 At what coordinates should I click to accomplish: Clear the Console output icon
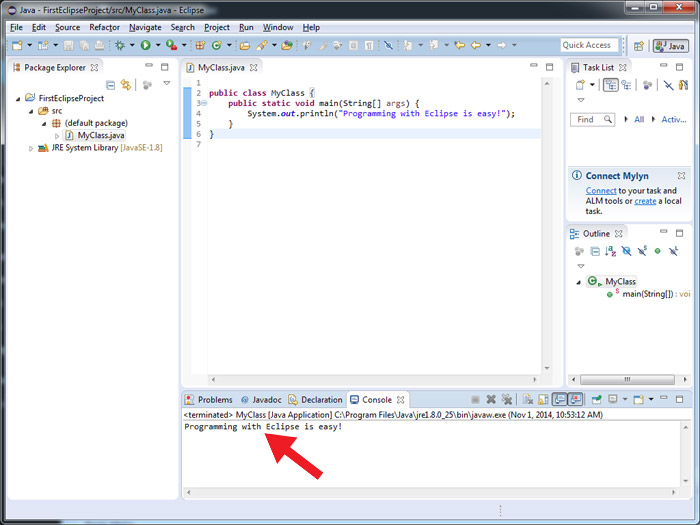point(528,399)
